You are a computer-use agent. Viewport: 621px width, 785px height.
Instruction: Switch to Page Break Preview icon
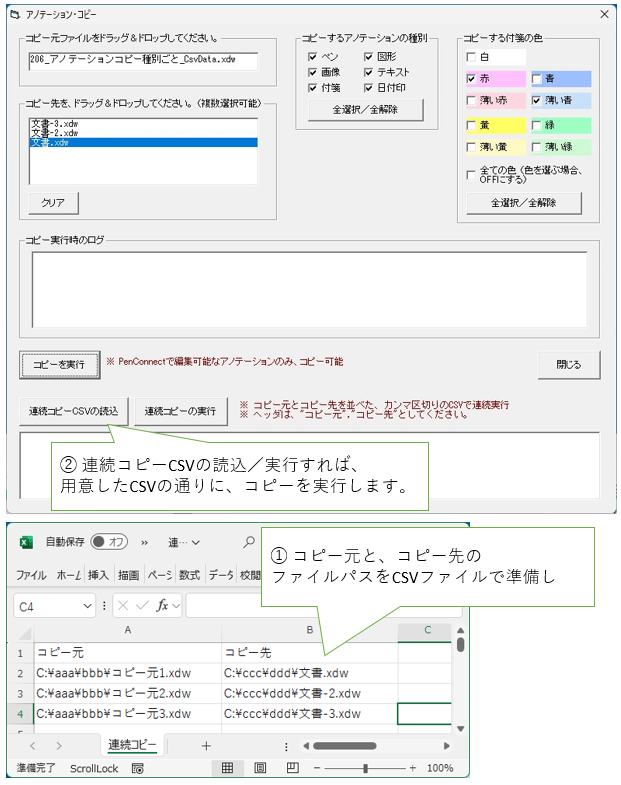292,768
